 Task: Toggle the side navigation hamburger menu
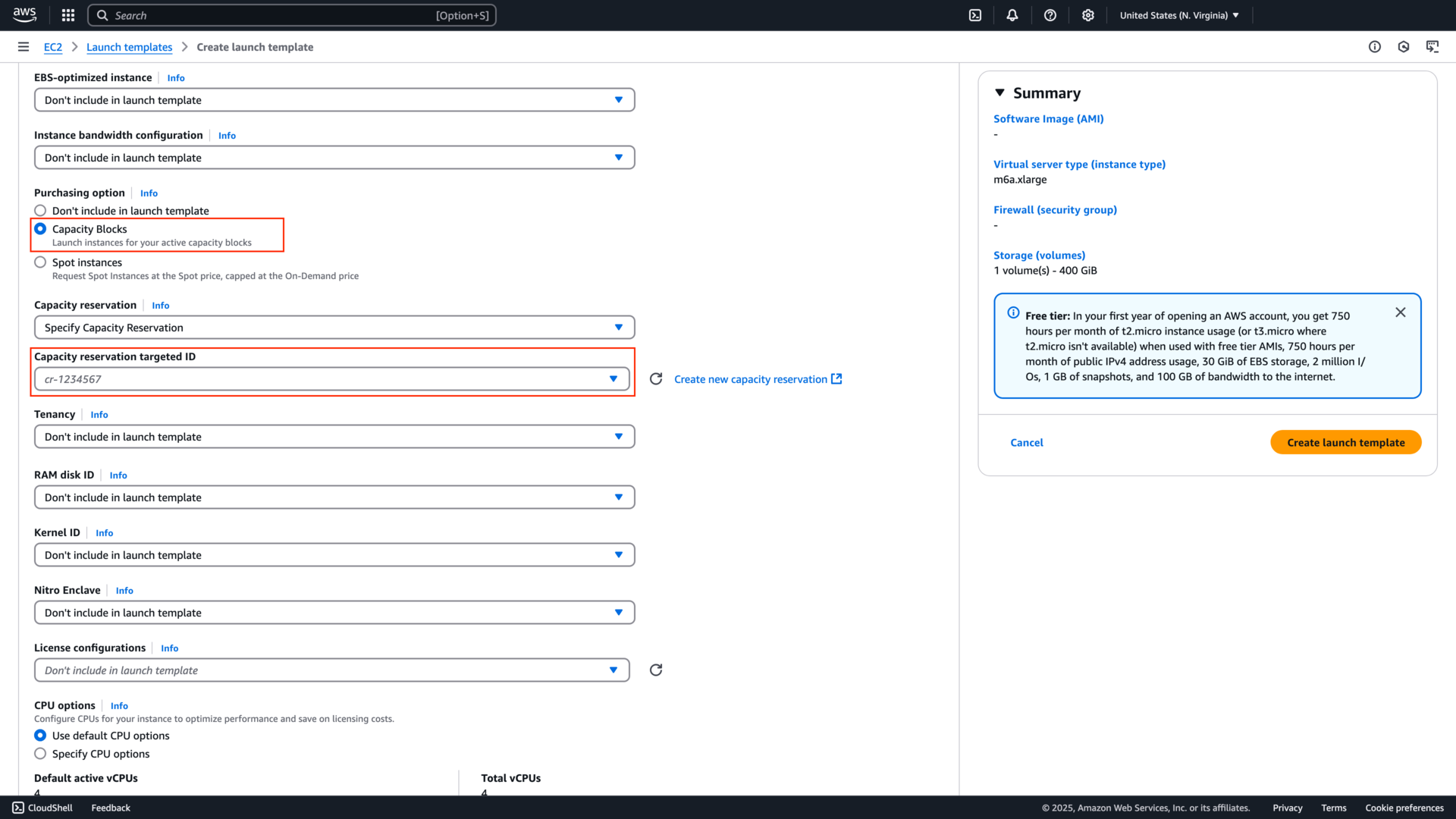pos(24,47)
